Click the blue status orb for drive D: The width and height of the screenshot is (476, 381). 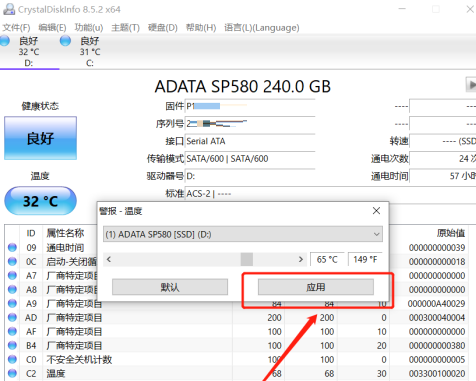tap(4, 41)
